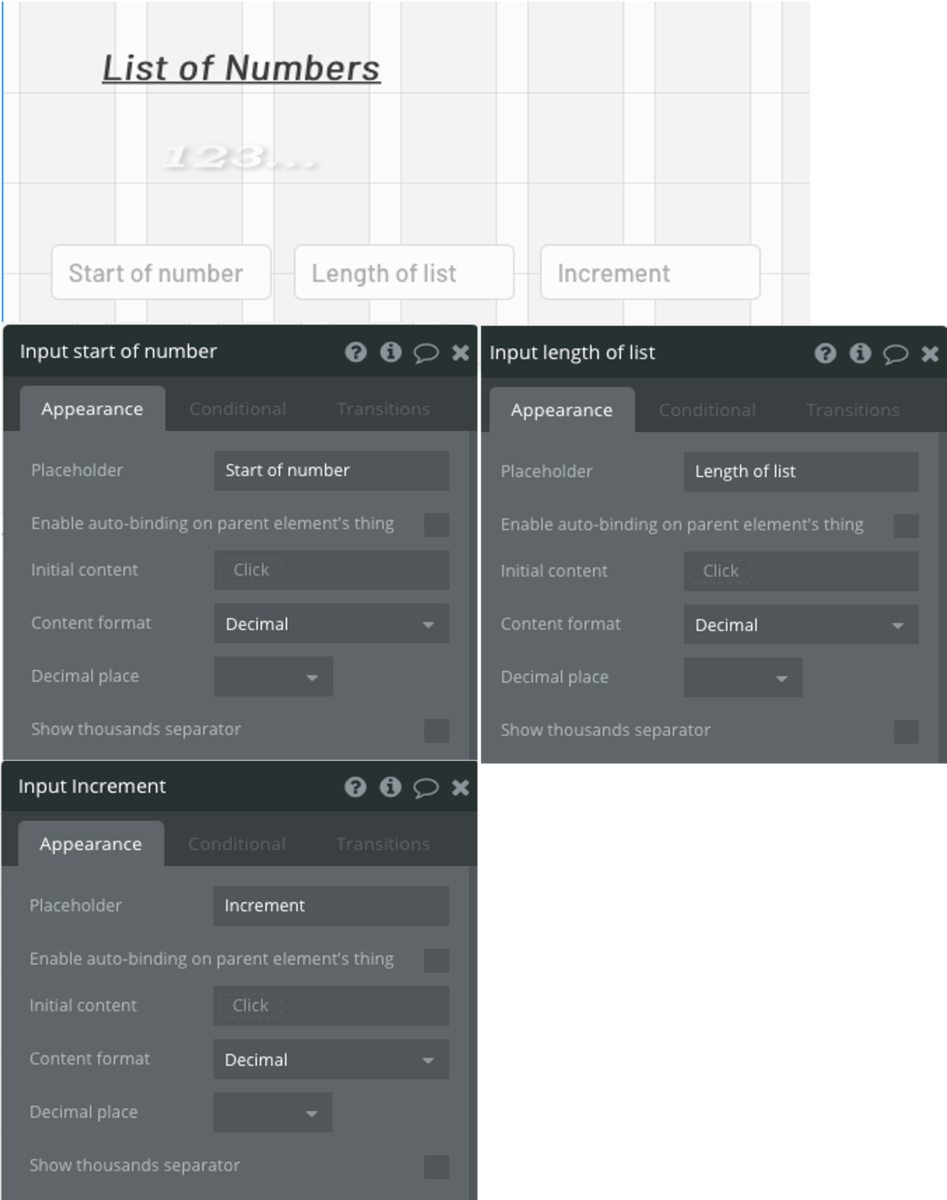Open info icon in Input length of list panel
The height and width of the screenshot is (1200, 947).
(860, 353)
